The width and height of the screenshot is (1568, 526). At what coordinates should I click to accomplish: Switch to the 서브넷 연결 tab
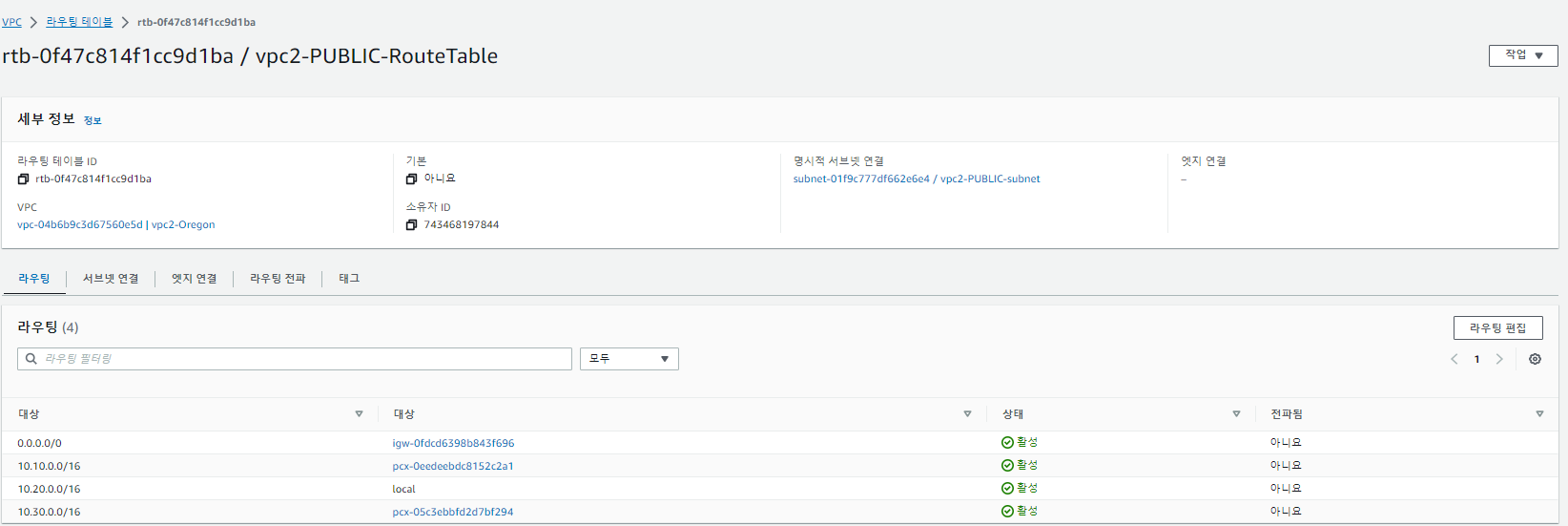pos(111,279)
